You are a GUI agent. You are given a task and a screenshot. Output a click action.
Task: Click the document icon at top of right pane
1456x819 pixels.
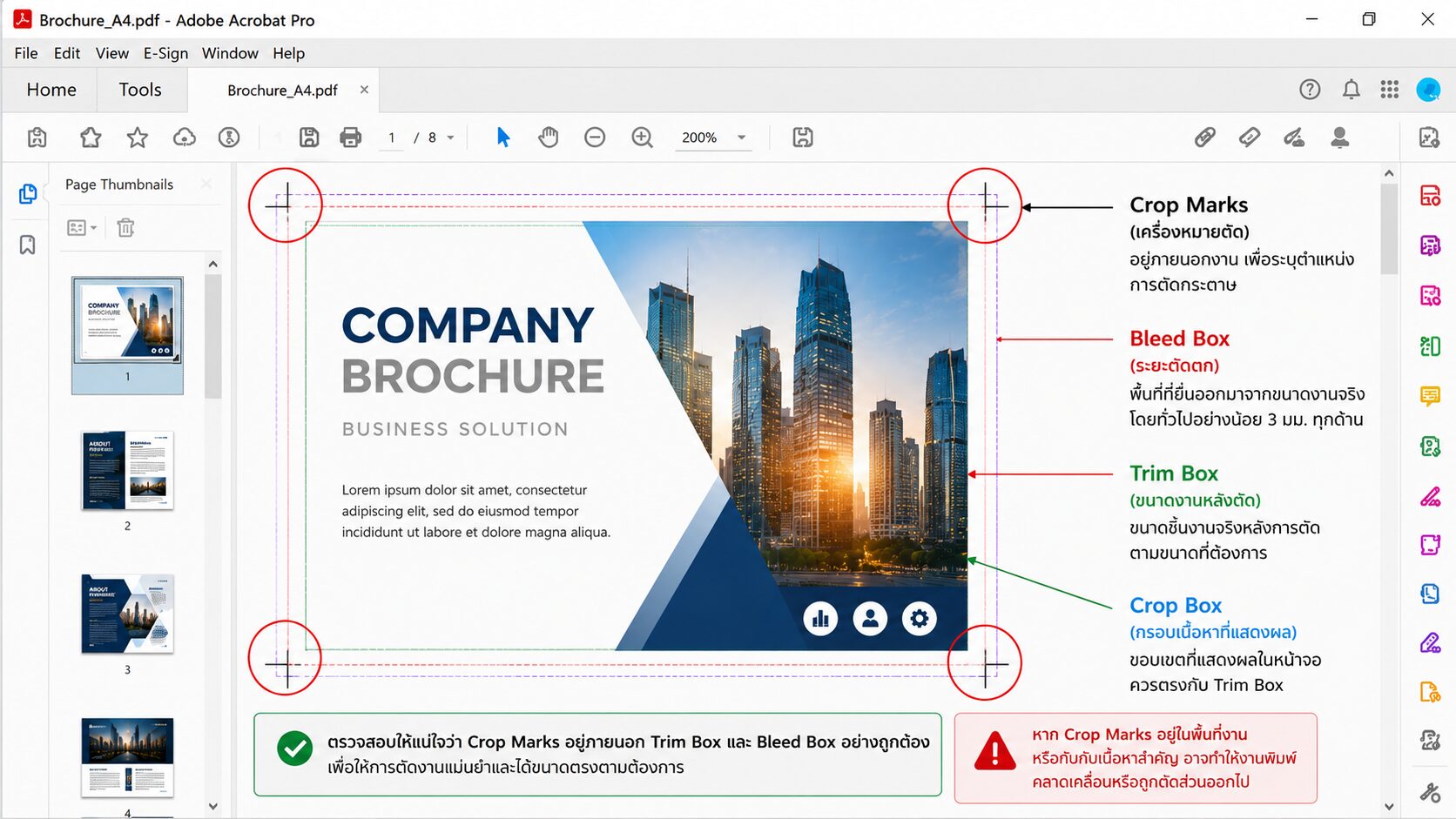pyautogui.click(x=1430, y=138)
